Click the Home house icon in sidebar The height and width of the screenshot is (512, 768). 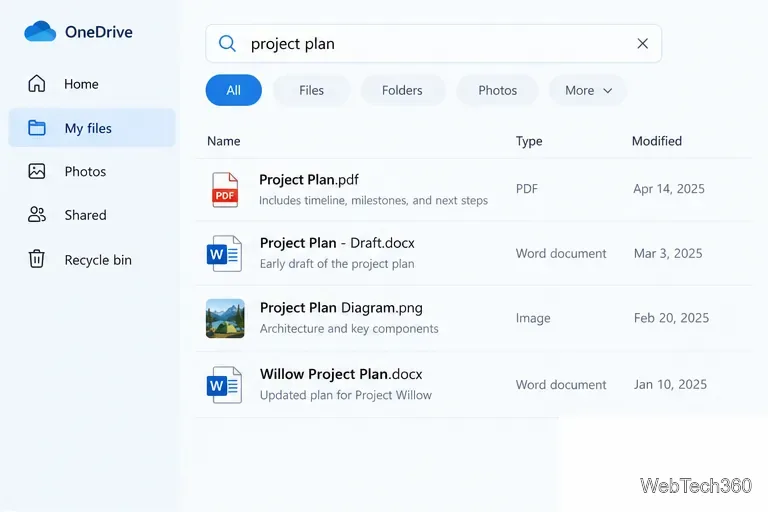pyautogui.click(x=37, y=84)
